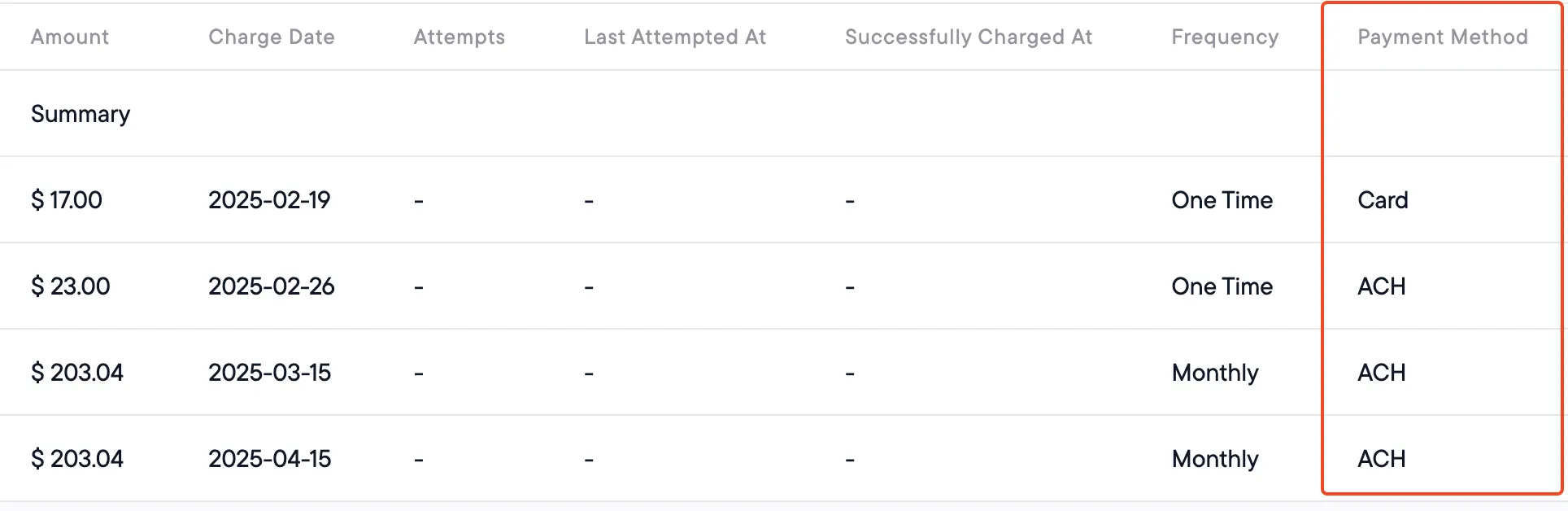Select the 2025-04-15 charge date
1568x511 pixels.
[x=270, y=459]
